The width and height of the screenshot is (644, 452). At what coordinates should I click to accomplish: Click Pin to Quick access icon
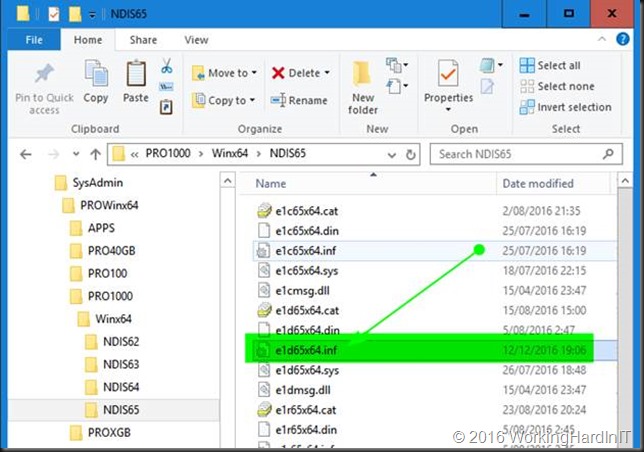click(x=44, y=74)
